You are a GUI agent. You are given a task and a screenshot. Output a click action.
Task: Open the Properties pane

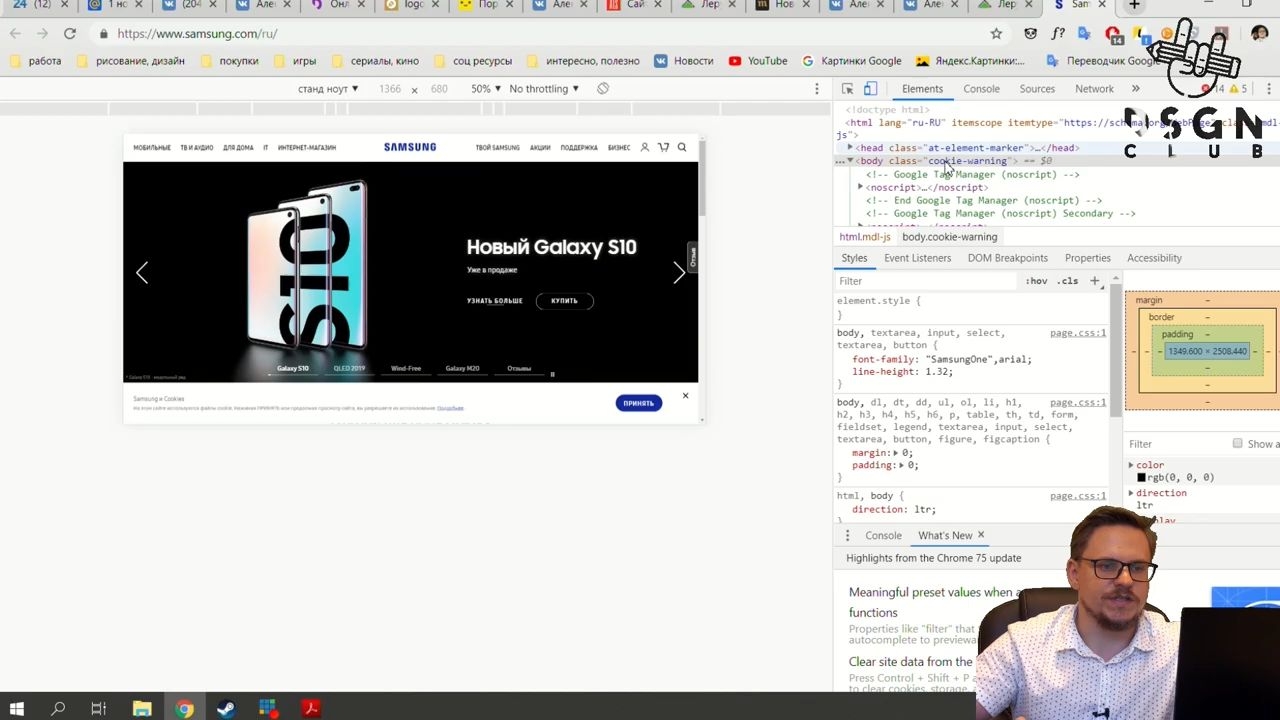coord(1087,258)
